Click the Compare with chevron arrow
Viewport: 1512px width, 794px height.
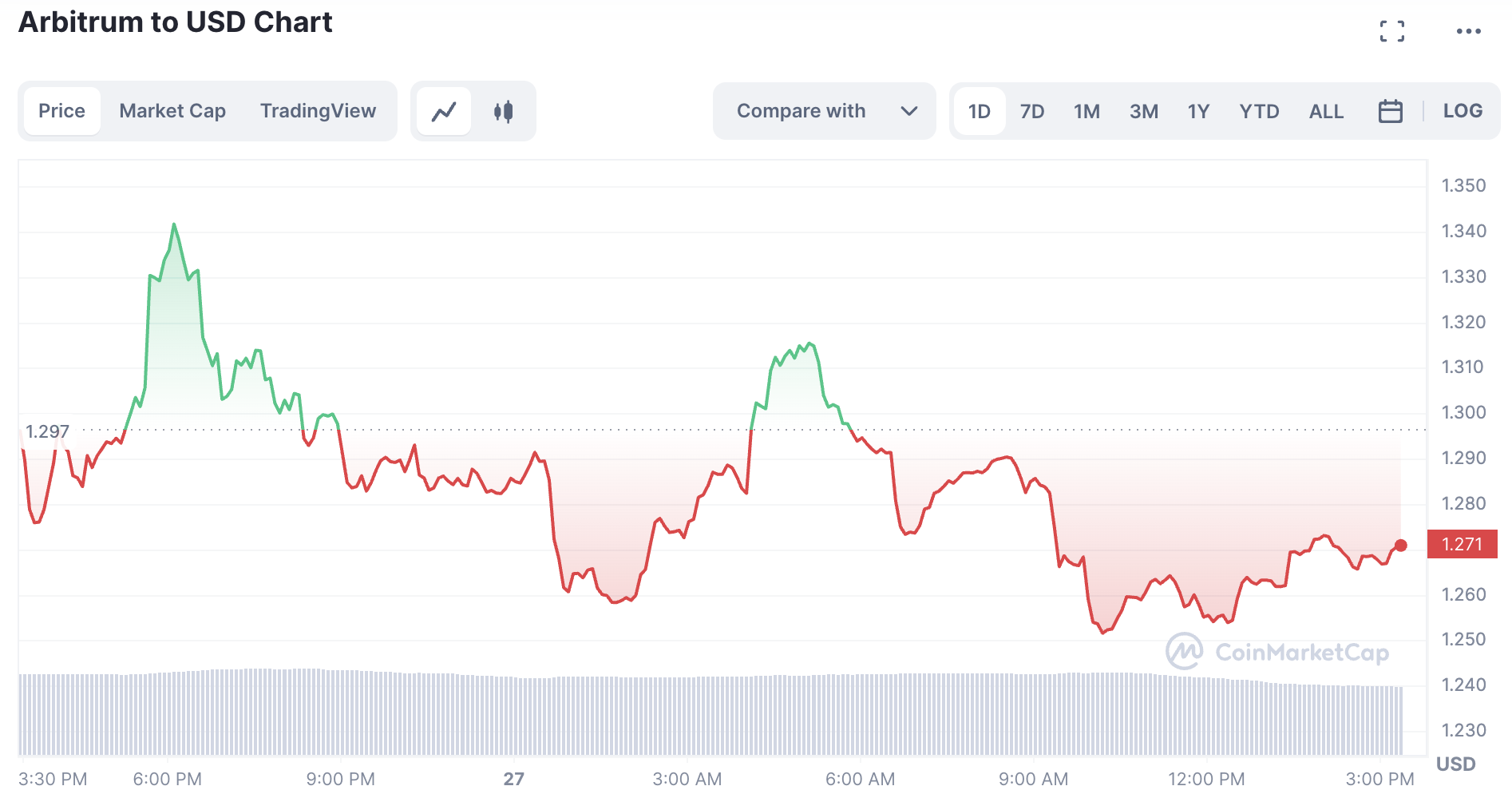908,111
